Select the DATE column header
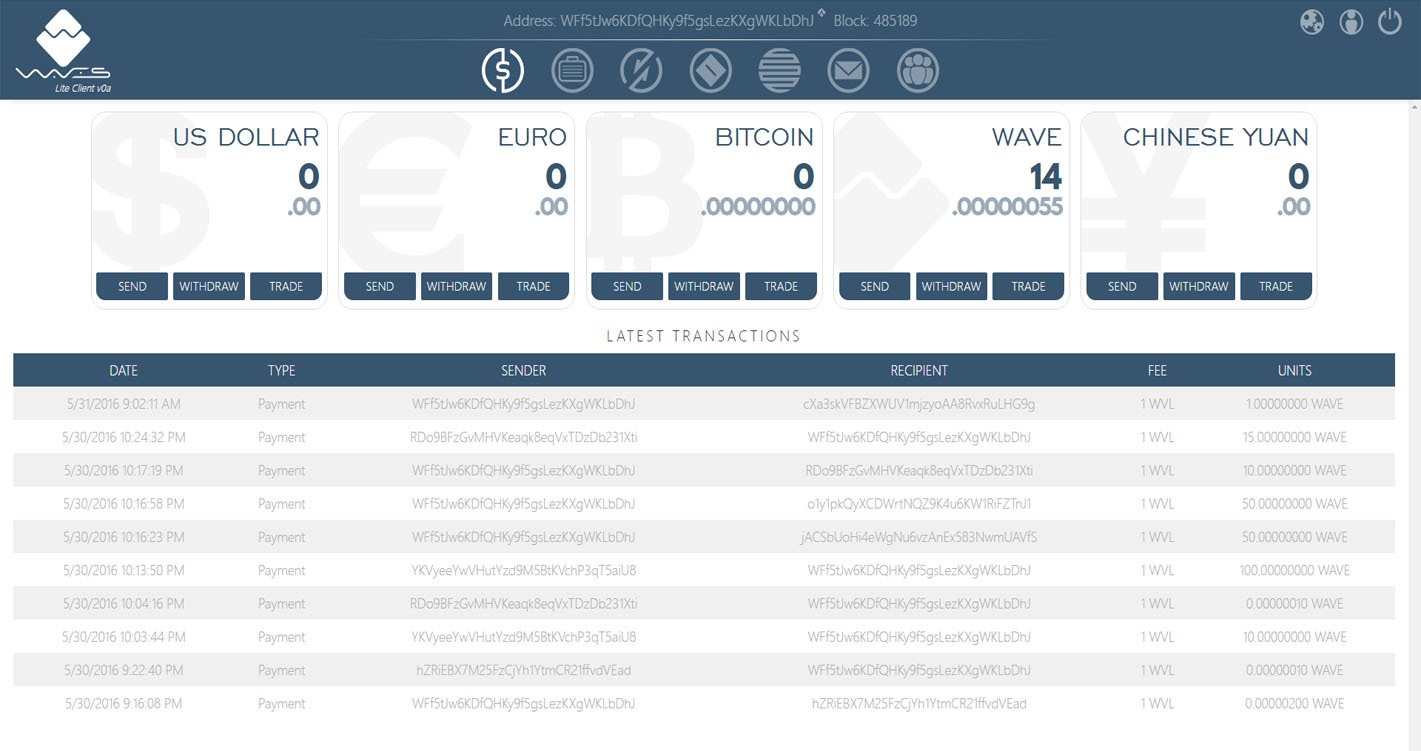The width and height of the screenshot is (1421, 751). coord(123,370)
